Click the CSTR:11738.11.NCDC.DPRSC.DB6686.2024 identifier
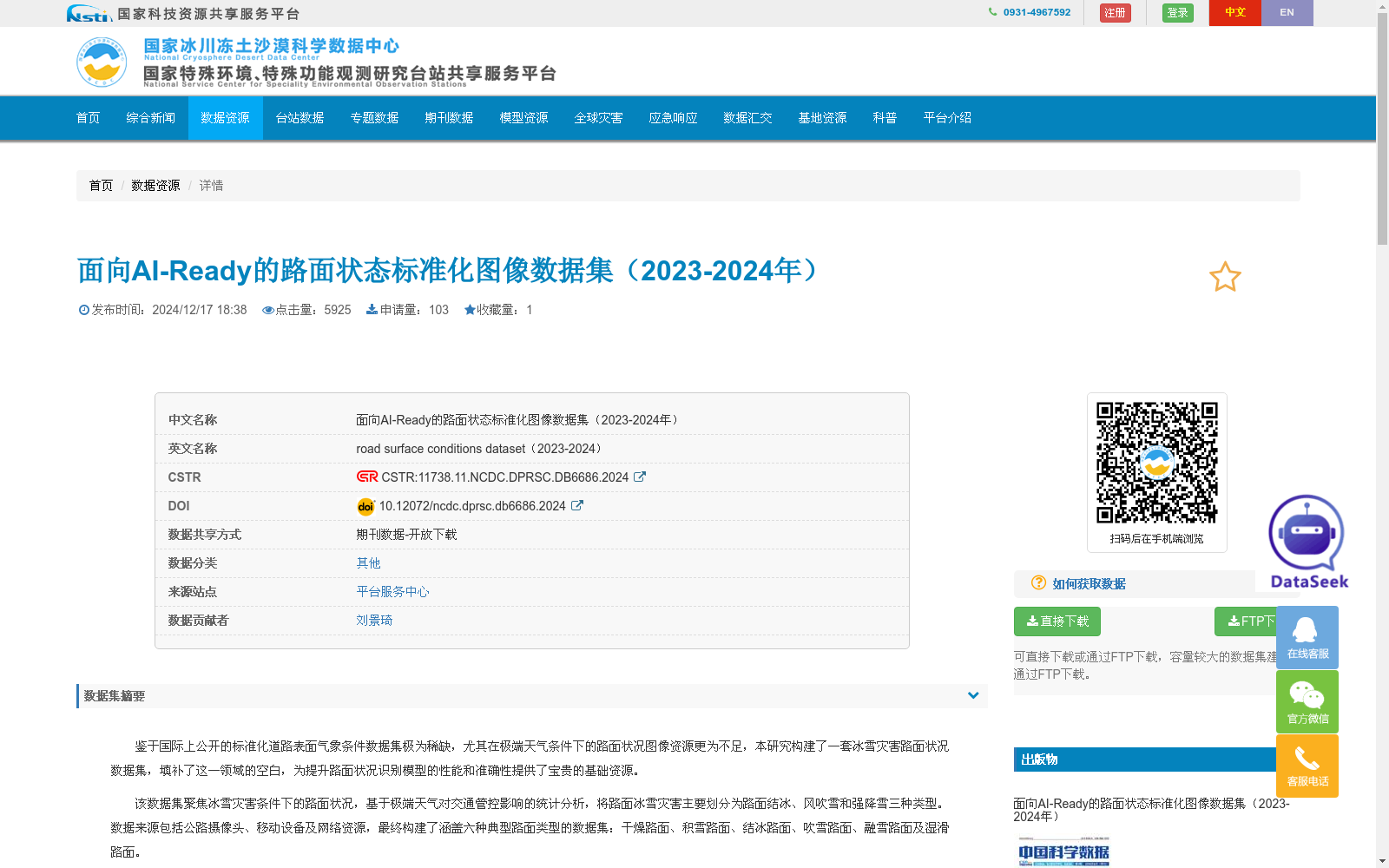 (x=505, y=477)
